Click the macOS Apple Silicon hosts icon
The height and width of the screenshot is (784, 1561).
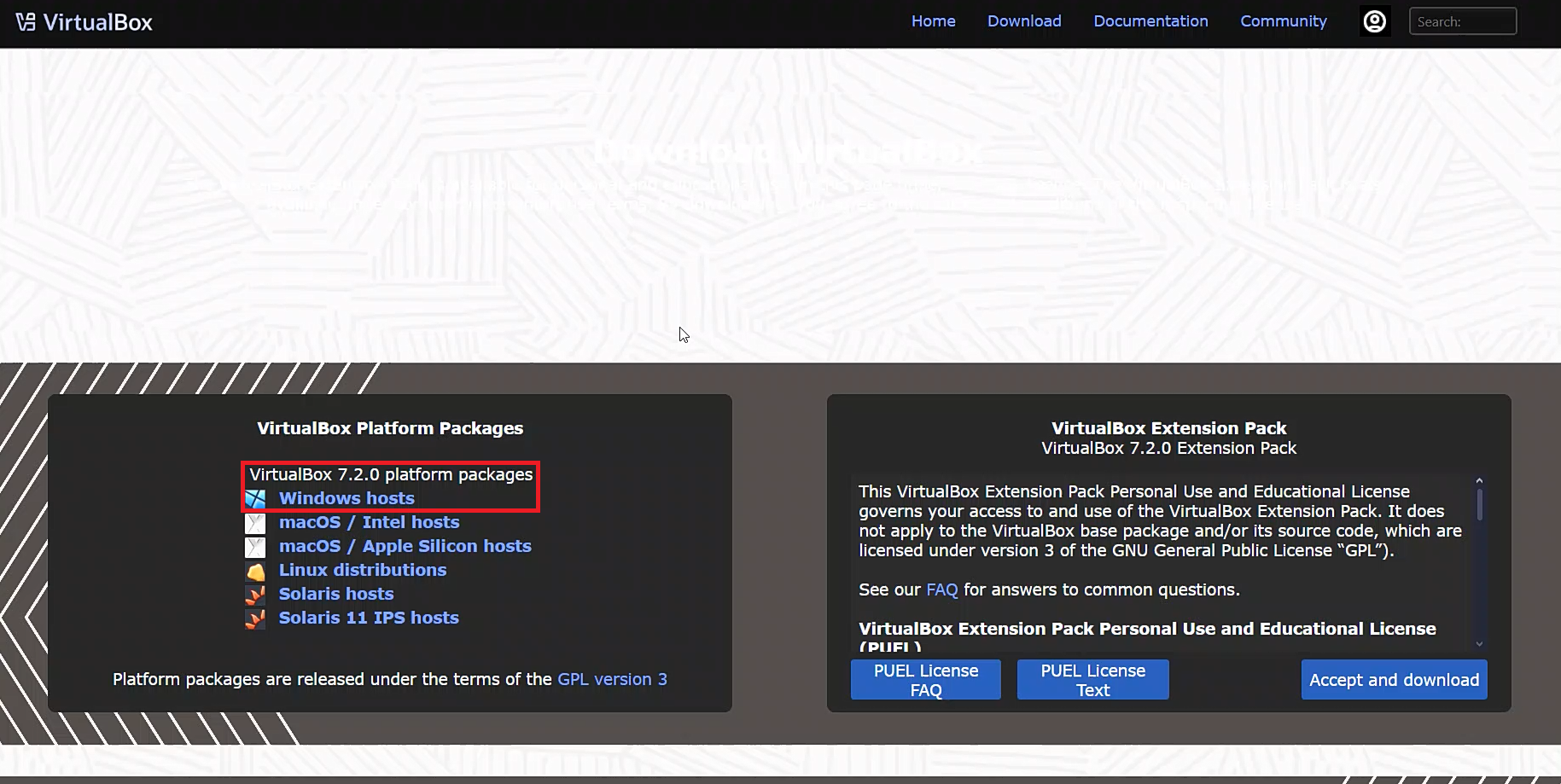(255, 547)
